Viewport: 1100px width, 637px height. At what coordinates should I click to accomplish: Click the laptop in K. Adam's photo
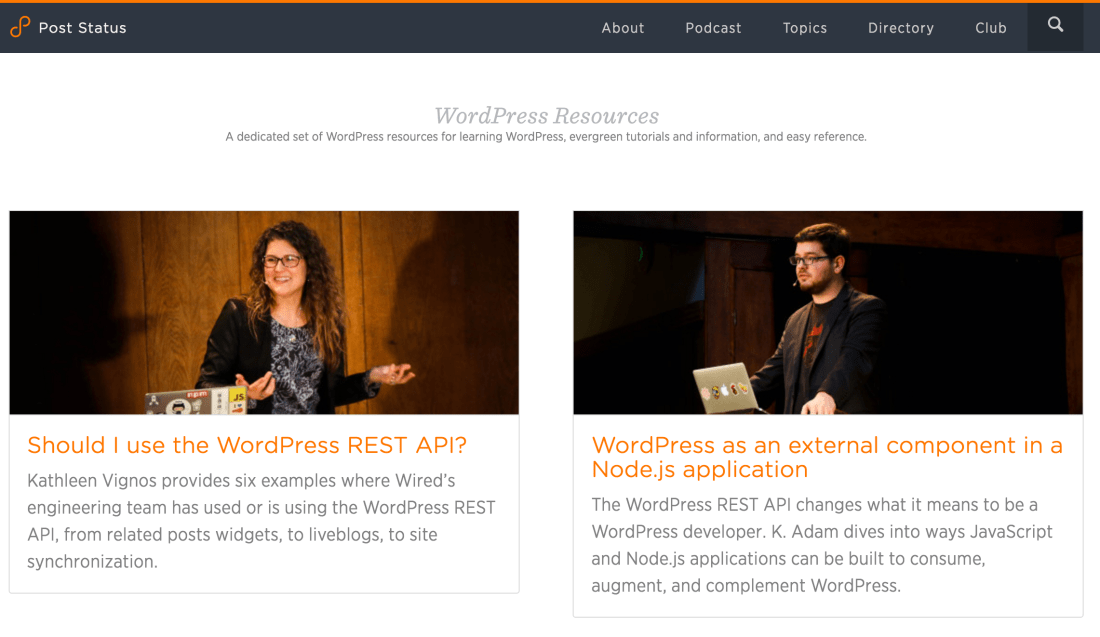tap(722, 388)
